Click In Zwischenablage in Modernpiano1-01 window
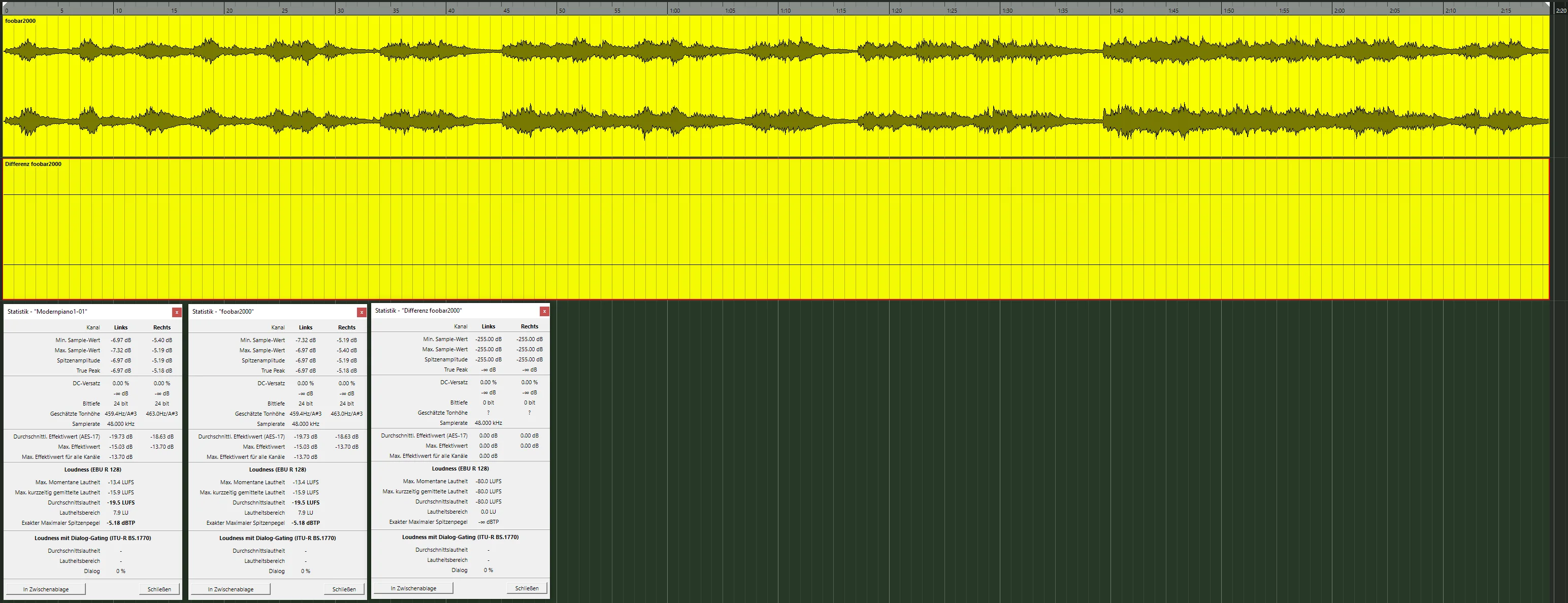The width and height of the screenshot is (1568, 603). click(x=46, y=589)
